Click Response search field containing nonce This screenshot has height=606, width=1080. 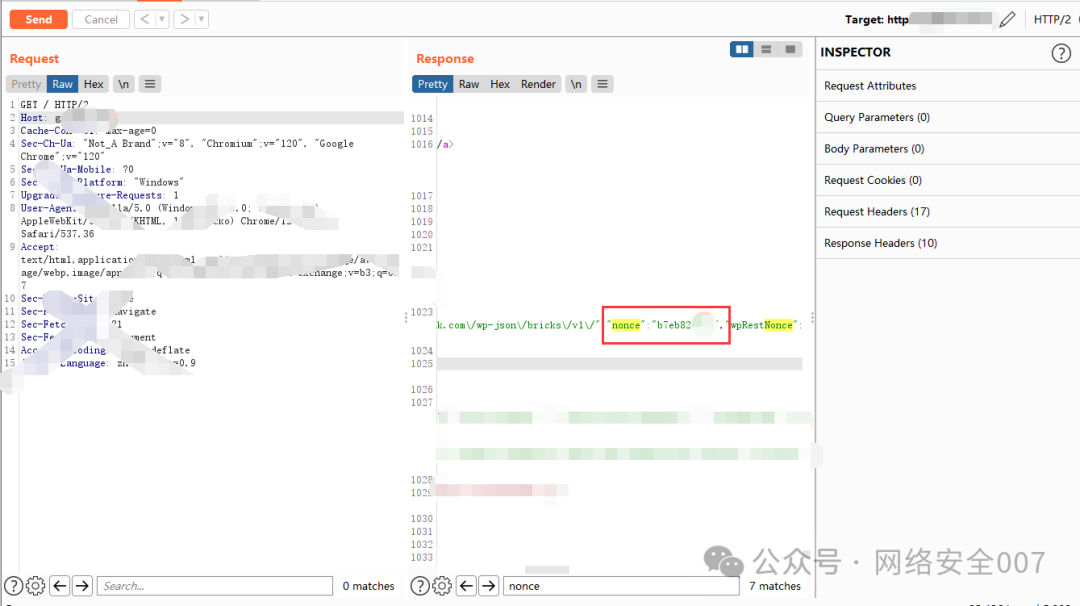(621, 586)
